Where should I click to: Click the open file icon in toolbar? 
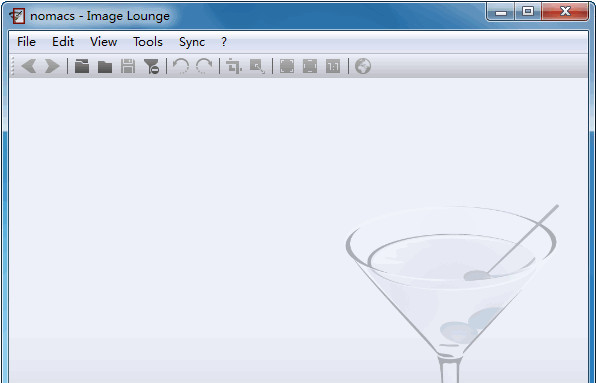point(82,66)
